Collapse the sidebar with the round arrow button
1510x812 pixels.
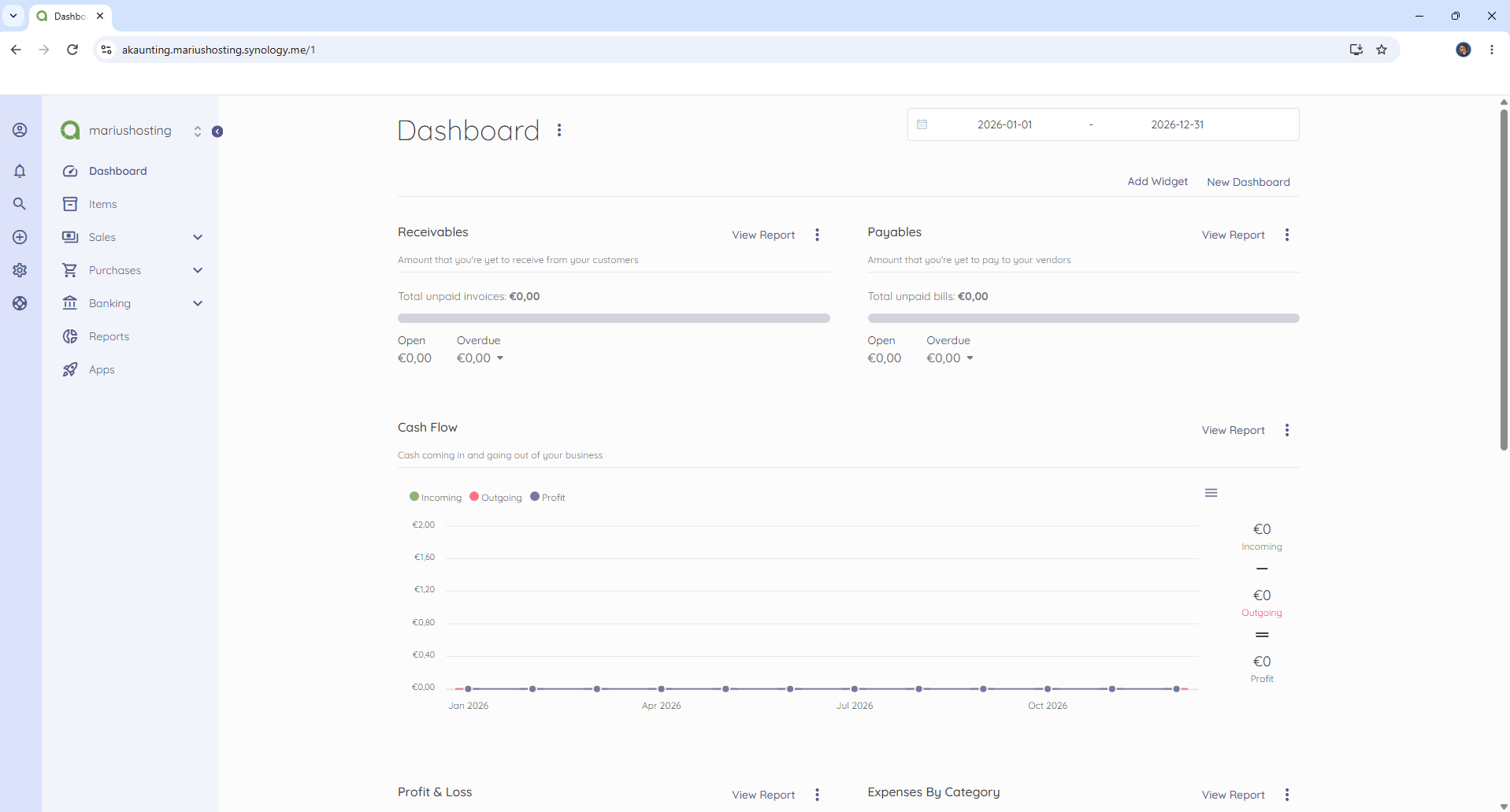[217, 132]
